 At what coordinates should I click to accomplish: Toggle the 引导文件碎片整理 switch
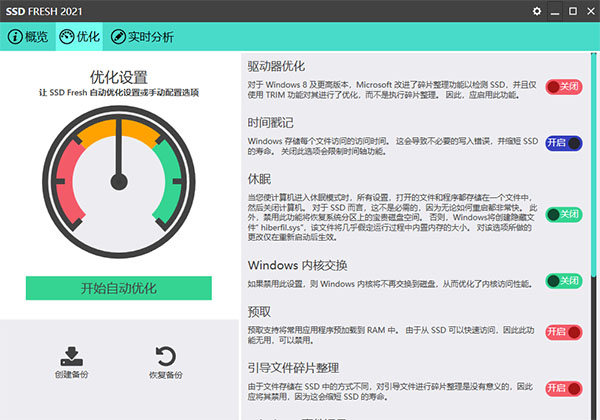[x=563, y=388]
